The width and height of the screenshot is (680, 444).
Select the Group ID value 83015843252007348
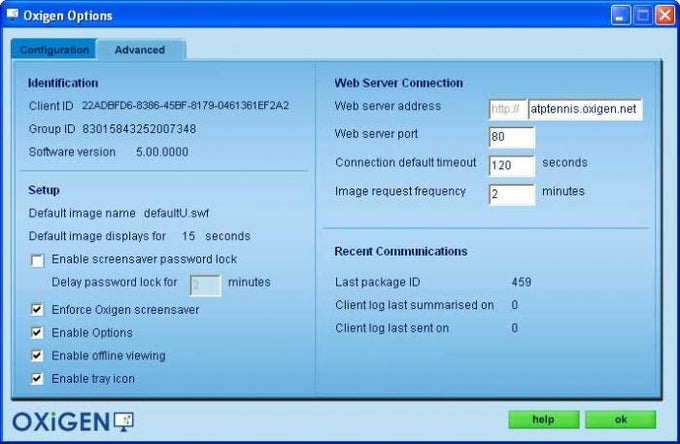(139, 129)
